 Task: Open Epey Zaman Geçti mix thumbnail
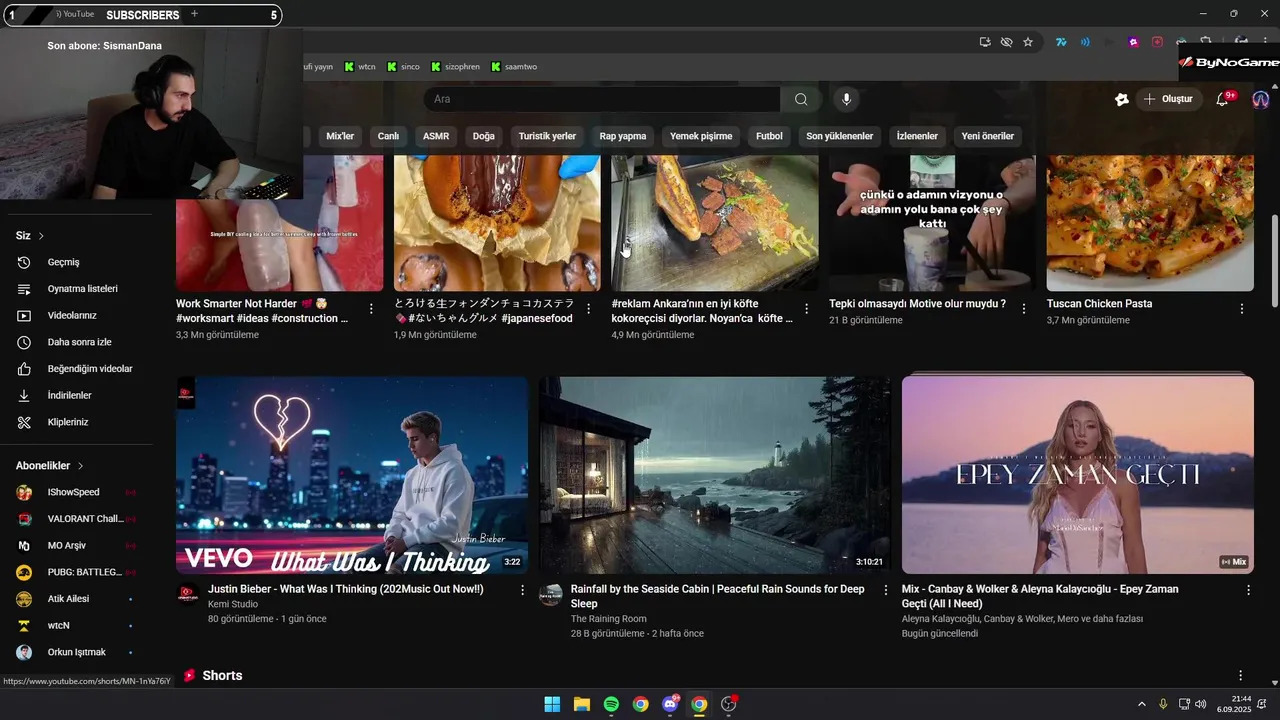(x=1078, y=475)
